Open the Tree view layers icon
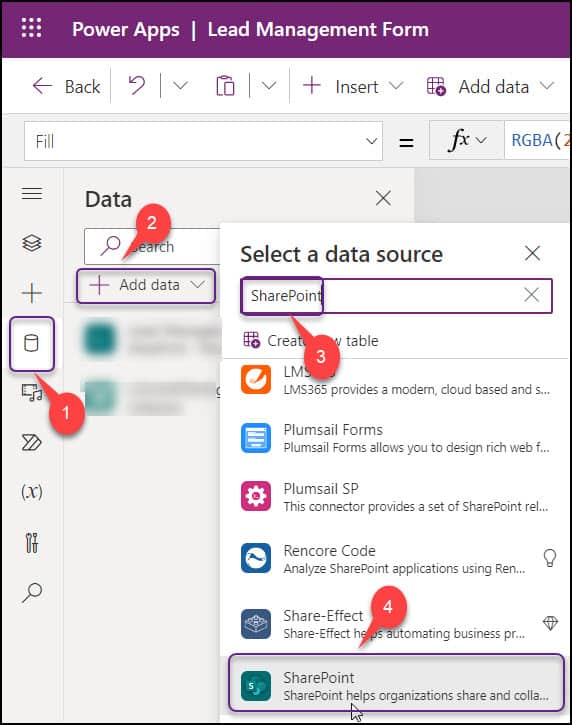The image size is (572, 725). tap(32, 243)
